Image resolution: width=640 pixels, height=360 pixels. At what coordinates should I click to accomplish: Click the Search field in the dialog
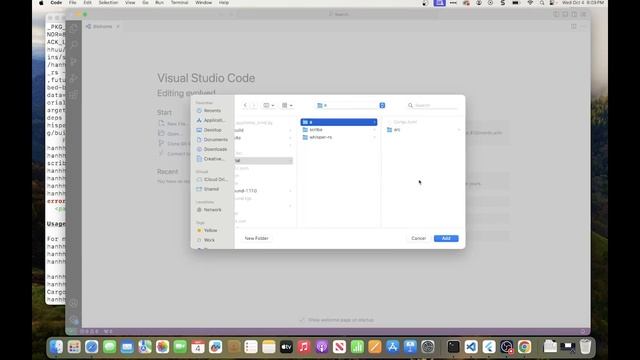pos(433,105)
